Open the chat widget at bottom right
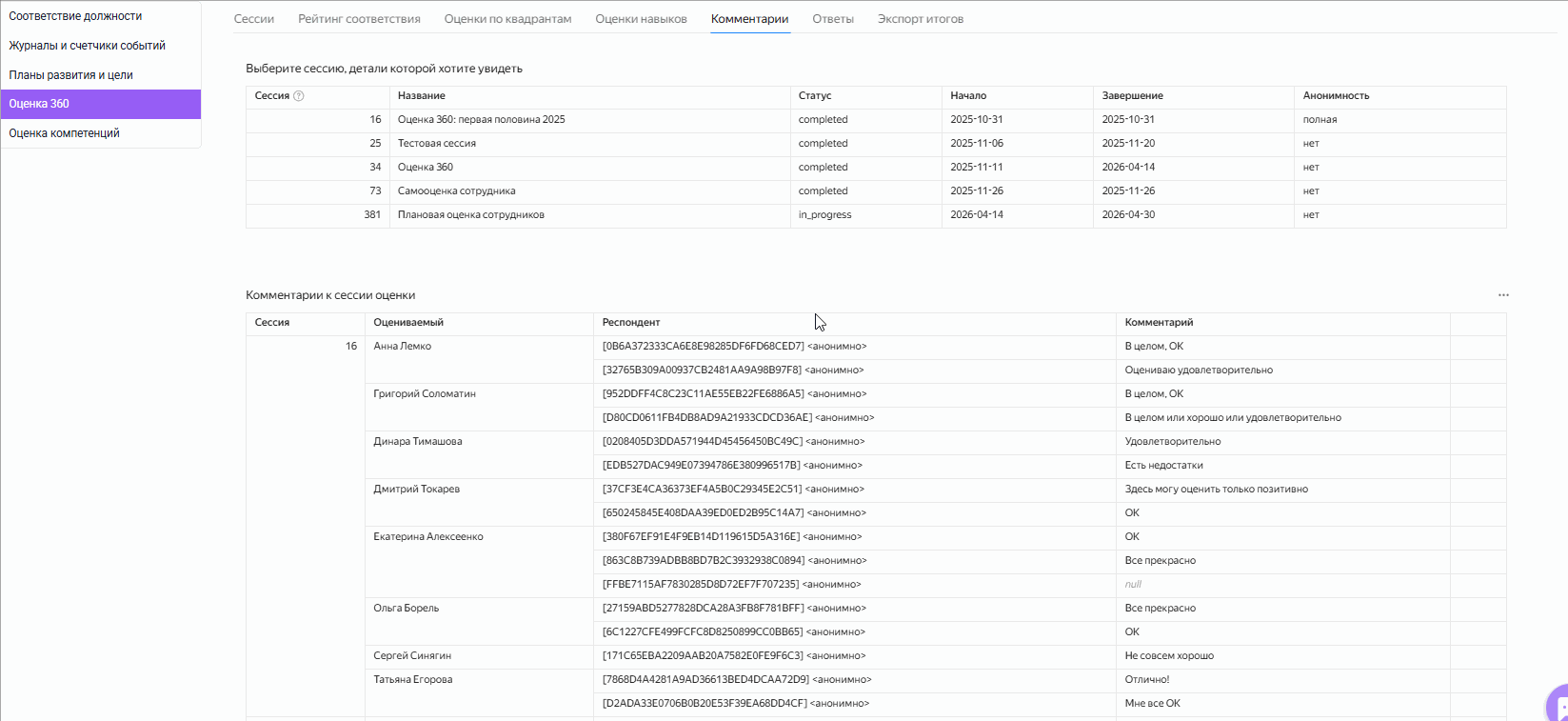The height and width of the screenshot is (721, 1568). (1558, 706)
